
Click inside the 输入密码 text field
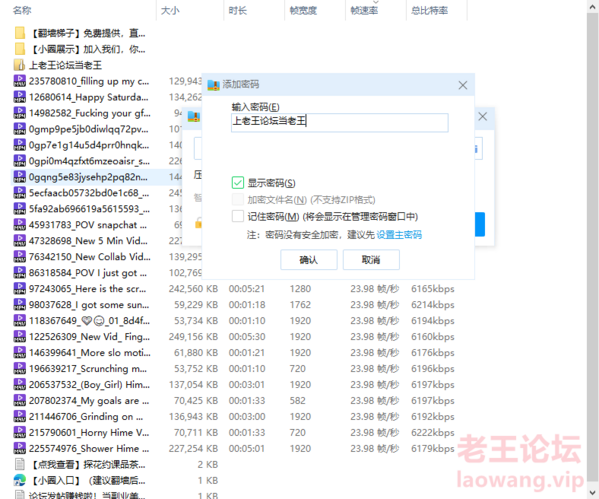(x=340, y=122)
